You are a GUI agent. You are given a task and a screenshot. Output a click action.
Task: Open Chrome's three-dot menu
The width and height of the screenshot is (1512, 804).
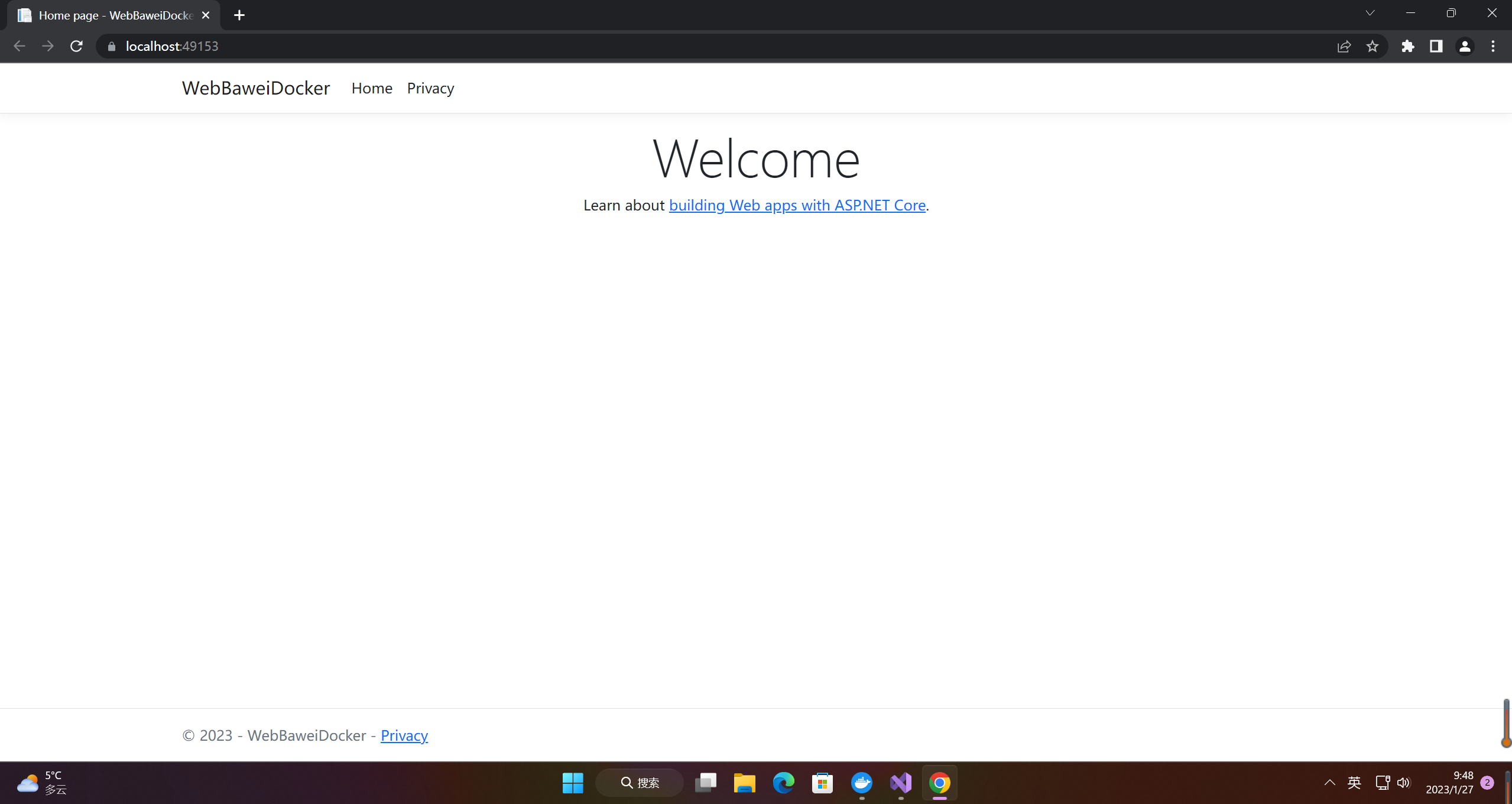pyautogui.click(x=1493, y=46)
